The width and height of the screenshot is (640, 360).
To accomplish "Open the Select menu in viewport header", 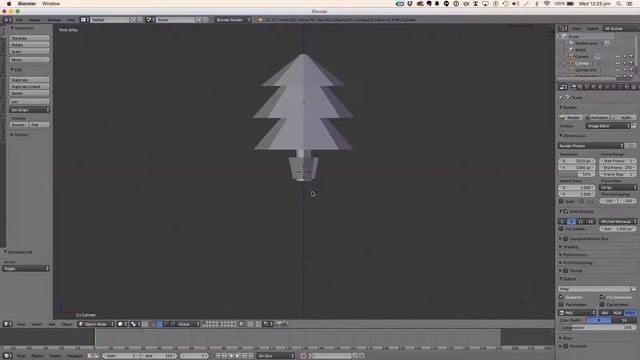I will pyautogui.click(x=37, y=324).
